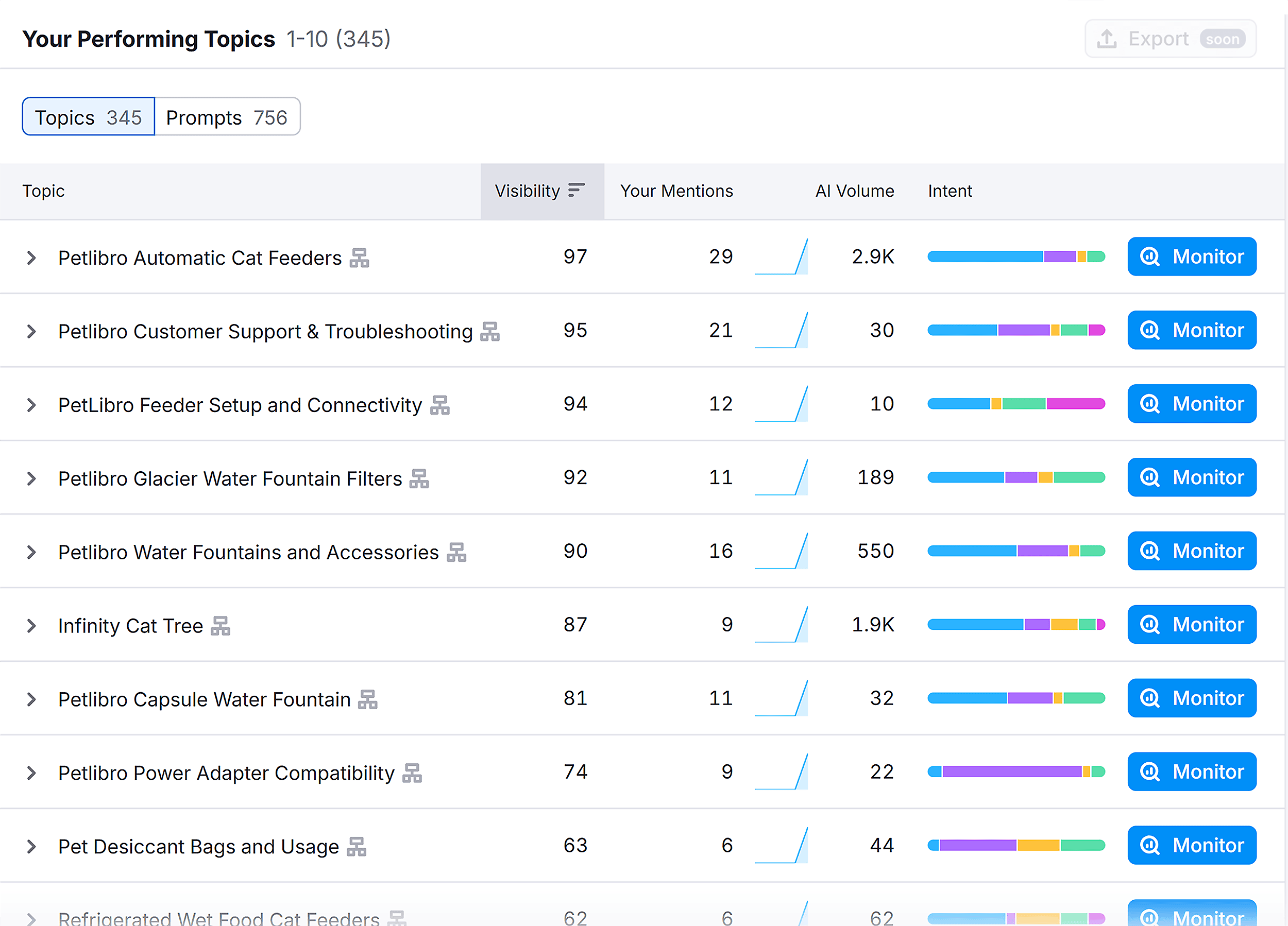The width and height of the screenshot is (1288, 926).
Task: Expand the PetLibro Feeder Setup and Connectivity row
Action: (x=31, y=404)
